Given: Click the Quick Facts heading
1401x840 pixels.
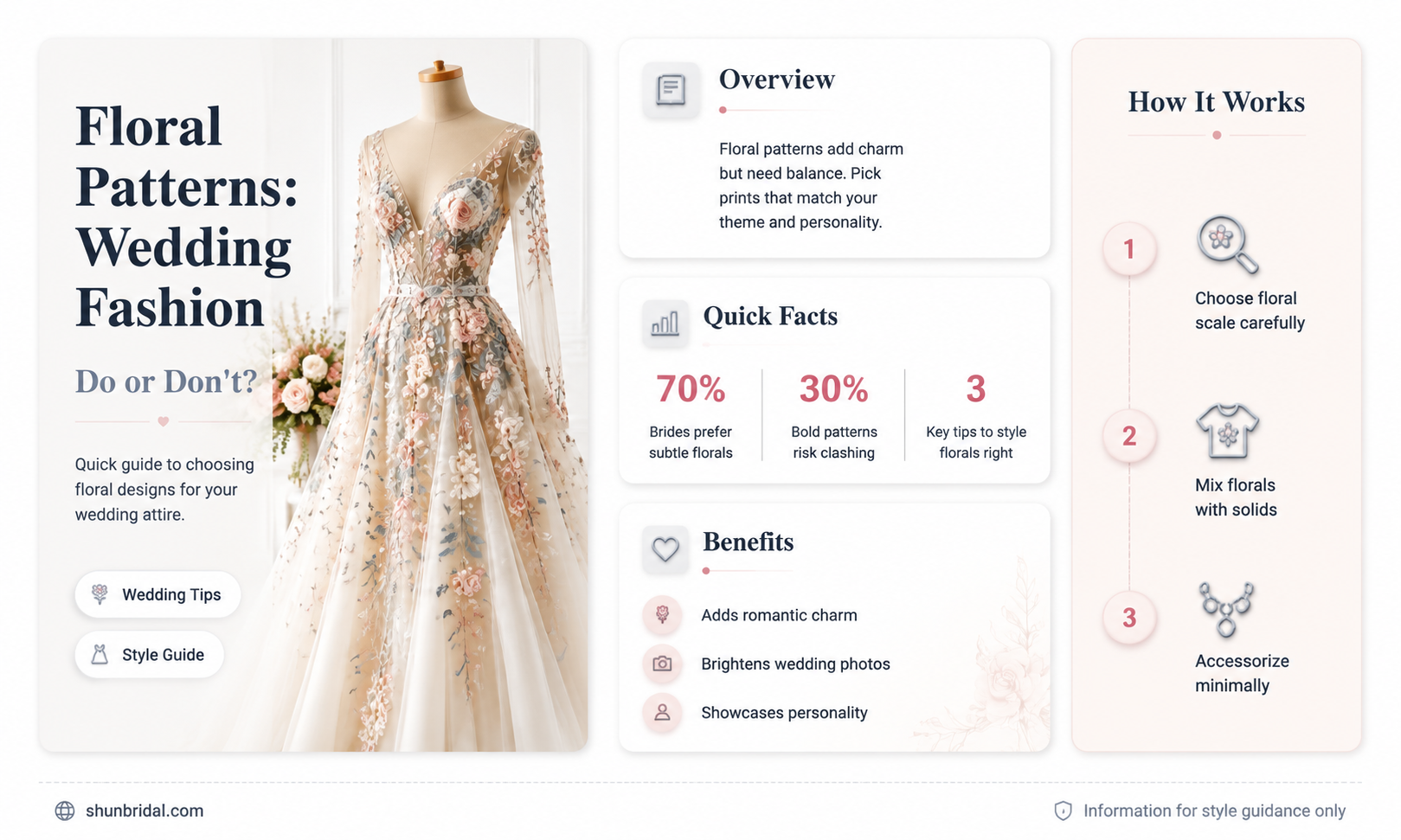Looking at the screenshot, I should 770,317.
